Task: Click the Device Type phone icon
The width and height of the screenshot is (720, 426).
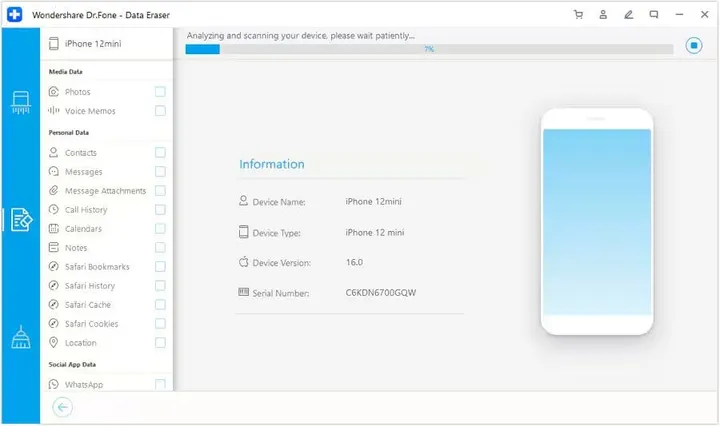Action: point(243,232)
